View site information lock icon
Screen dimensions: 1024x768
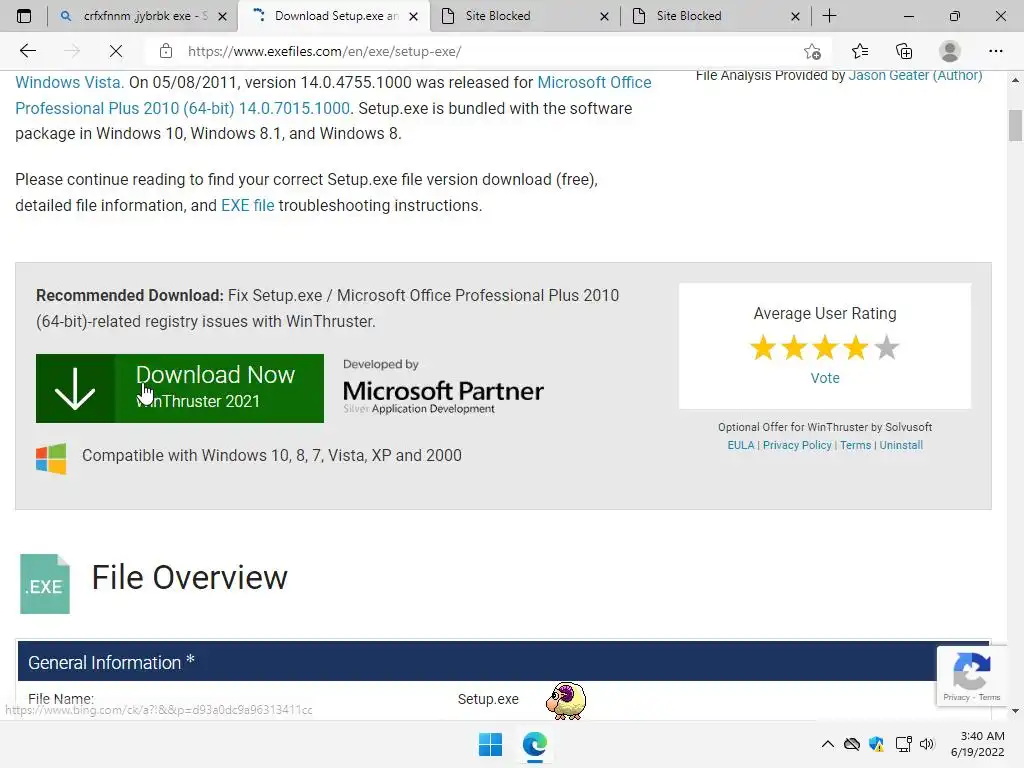[166, 51]
